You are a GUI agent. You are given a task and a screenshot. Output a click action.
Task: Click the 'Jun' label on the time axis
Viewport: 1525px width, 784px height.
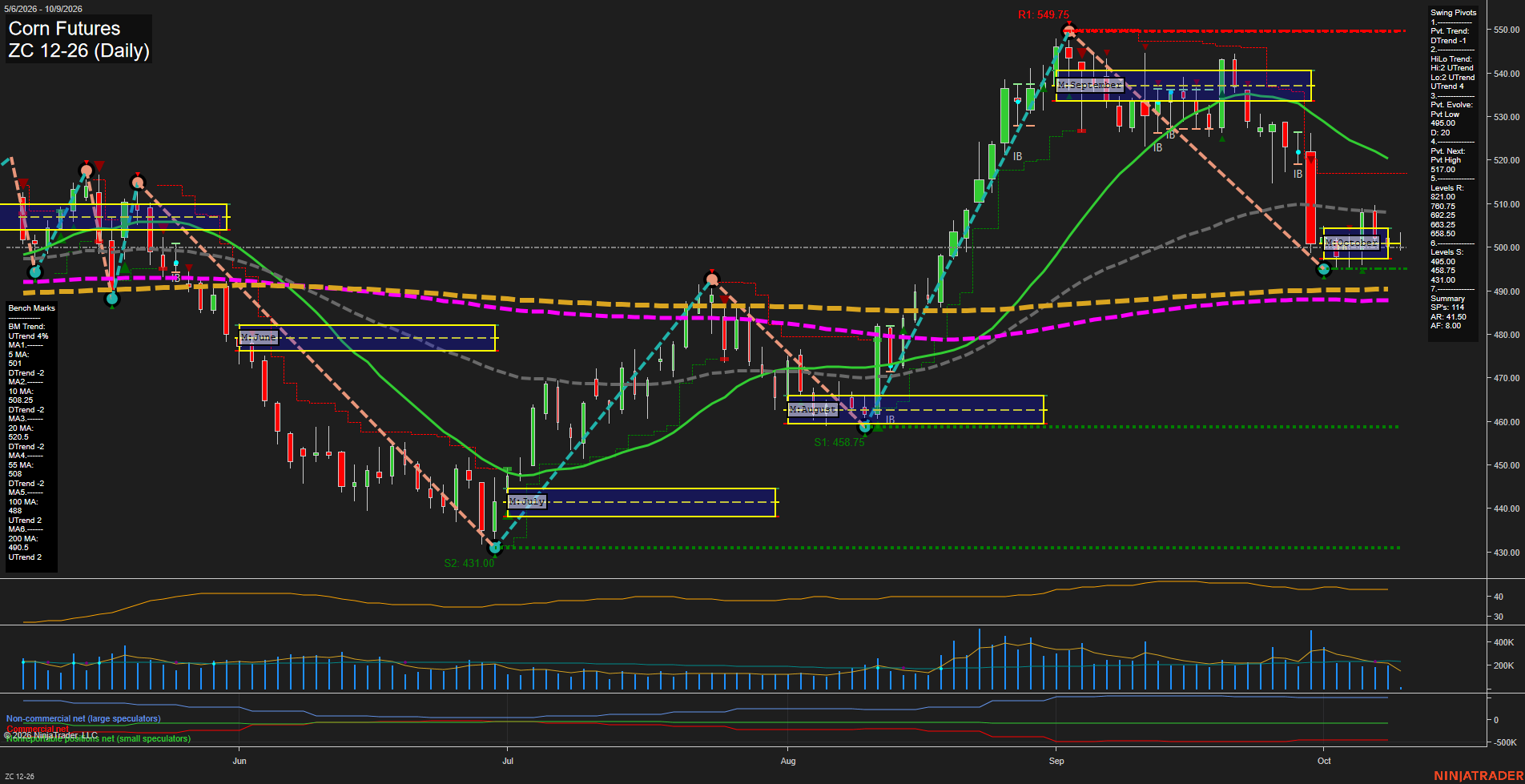click(239, 761)
